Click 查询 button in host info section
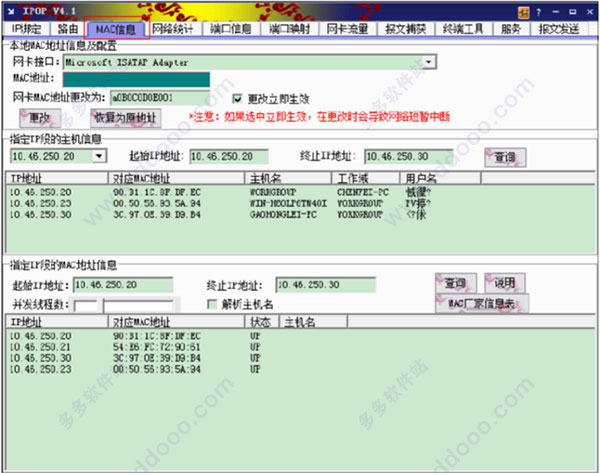 505,157
